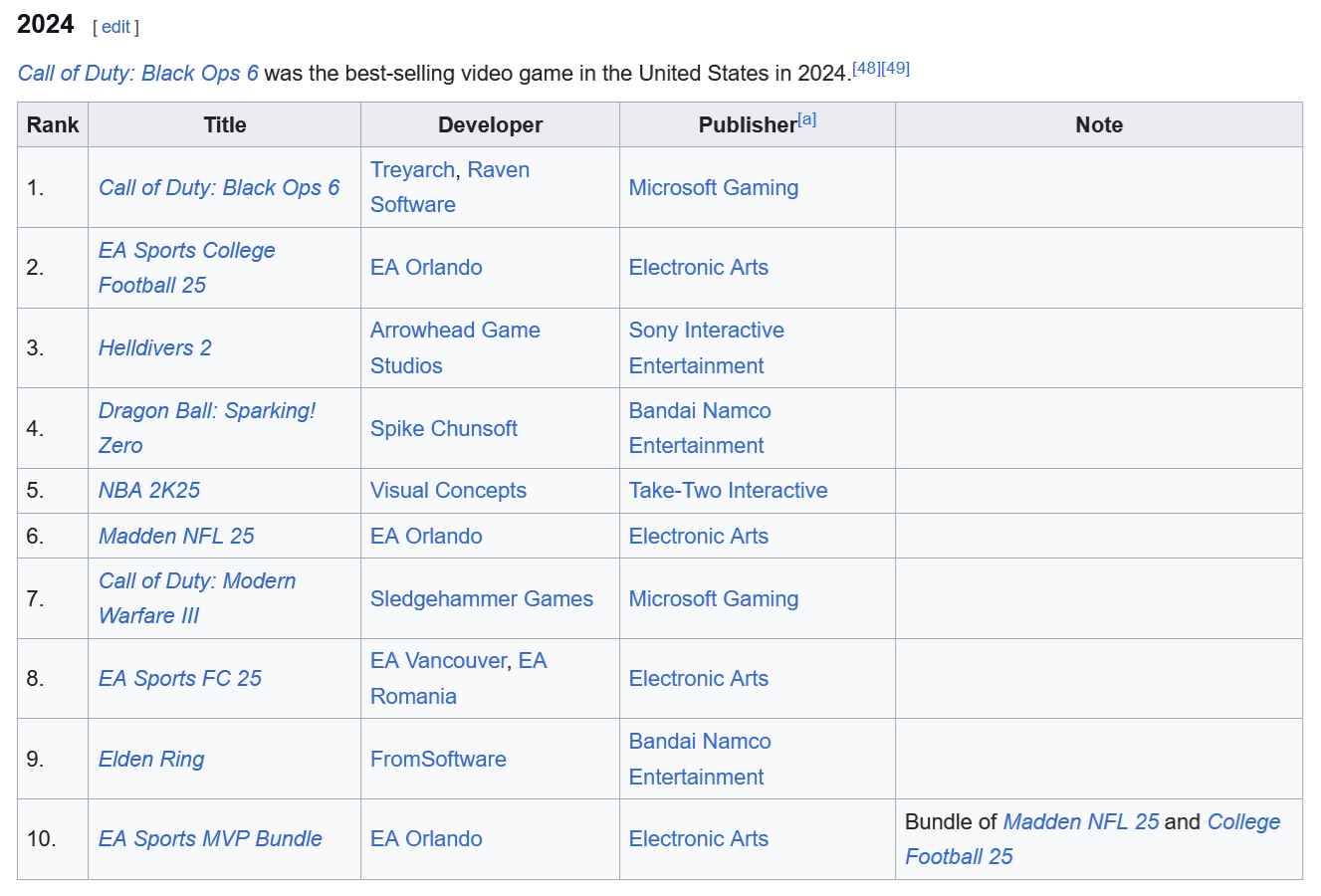Click rank number 3. in the table
Image resolution: width=1321 pixels, height=896 pixels.
[x=35, y=347]
